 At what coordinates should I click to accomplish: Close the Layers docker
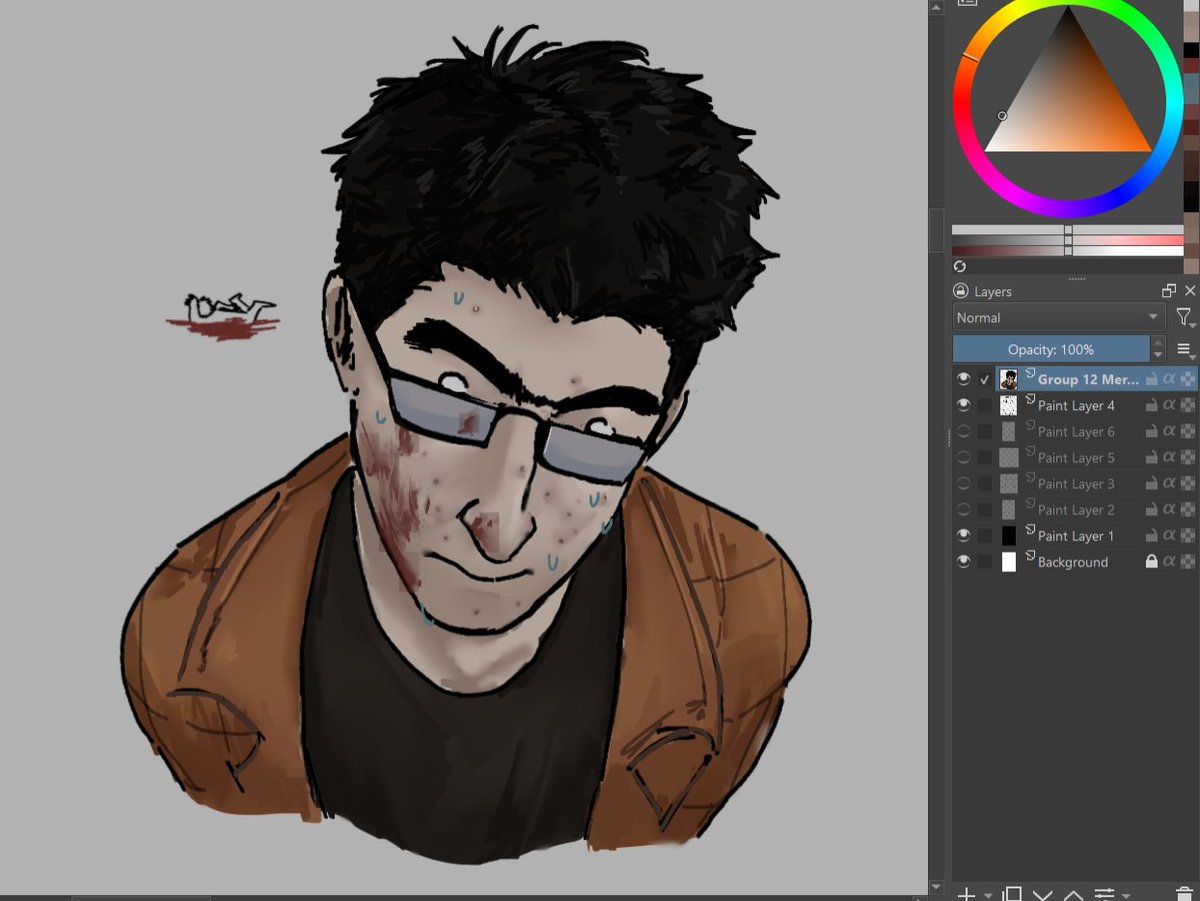point(1189,291)
